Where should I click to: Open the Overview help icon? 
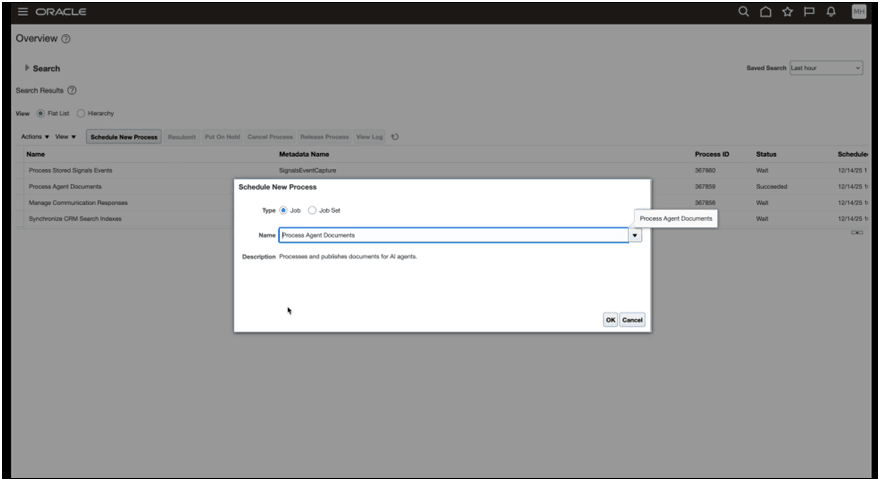click(x=66, y=39)
